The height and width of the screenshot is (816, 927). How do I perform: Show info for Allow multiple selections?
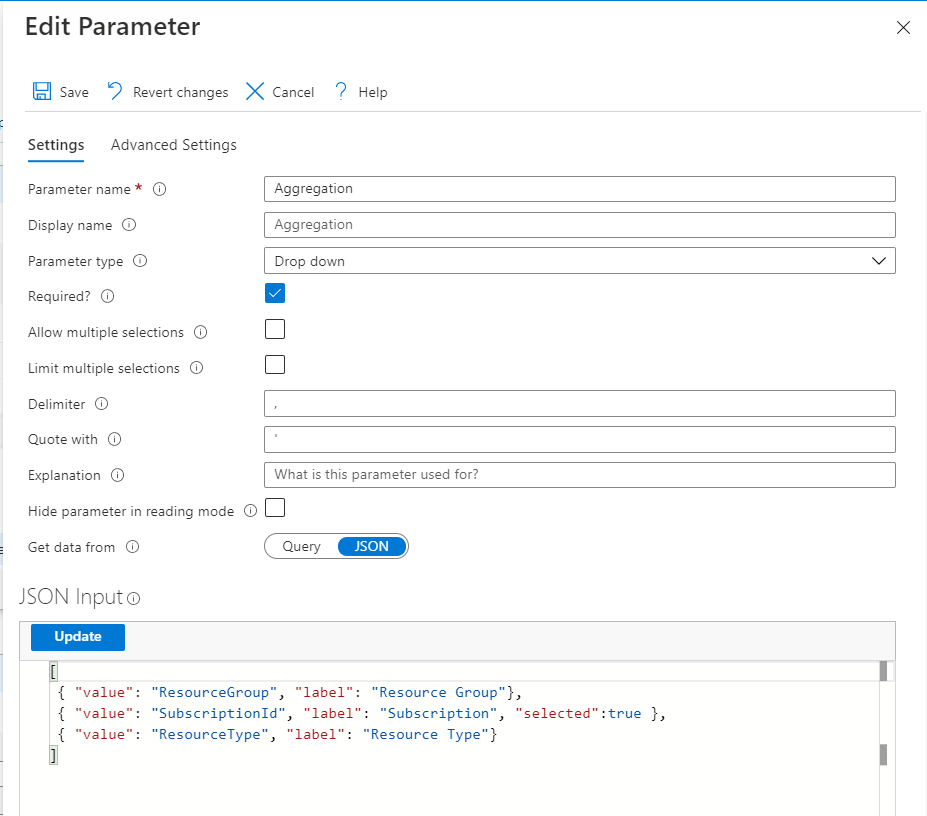pyautogui.click(x=200, y=332)
